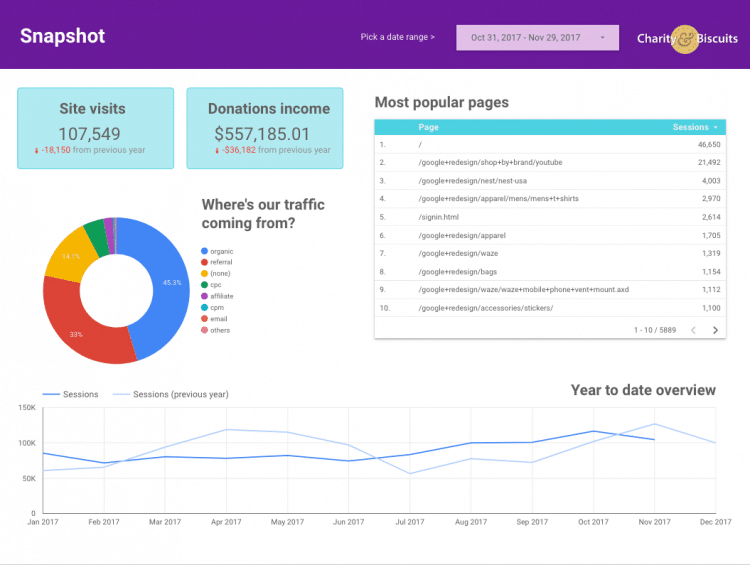
Task: Click the Sessions sort arrow icon
Action: point(716,127)
